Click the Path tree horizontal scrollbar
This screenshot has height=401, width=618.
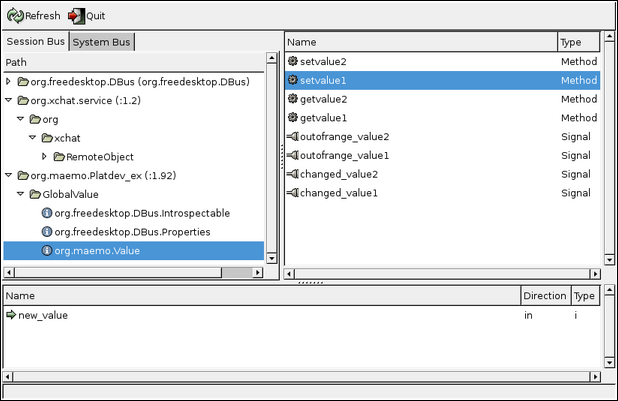click(134, 273)
